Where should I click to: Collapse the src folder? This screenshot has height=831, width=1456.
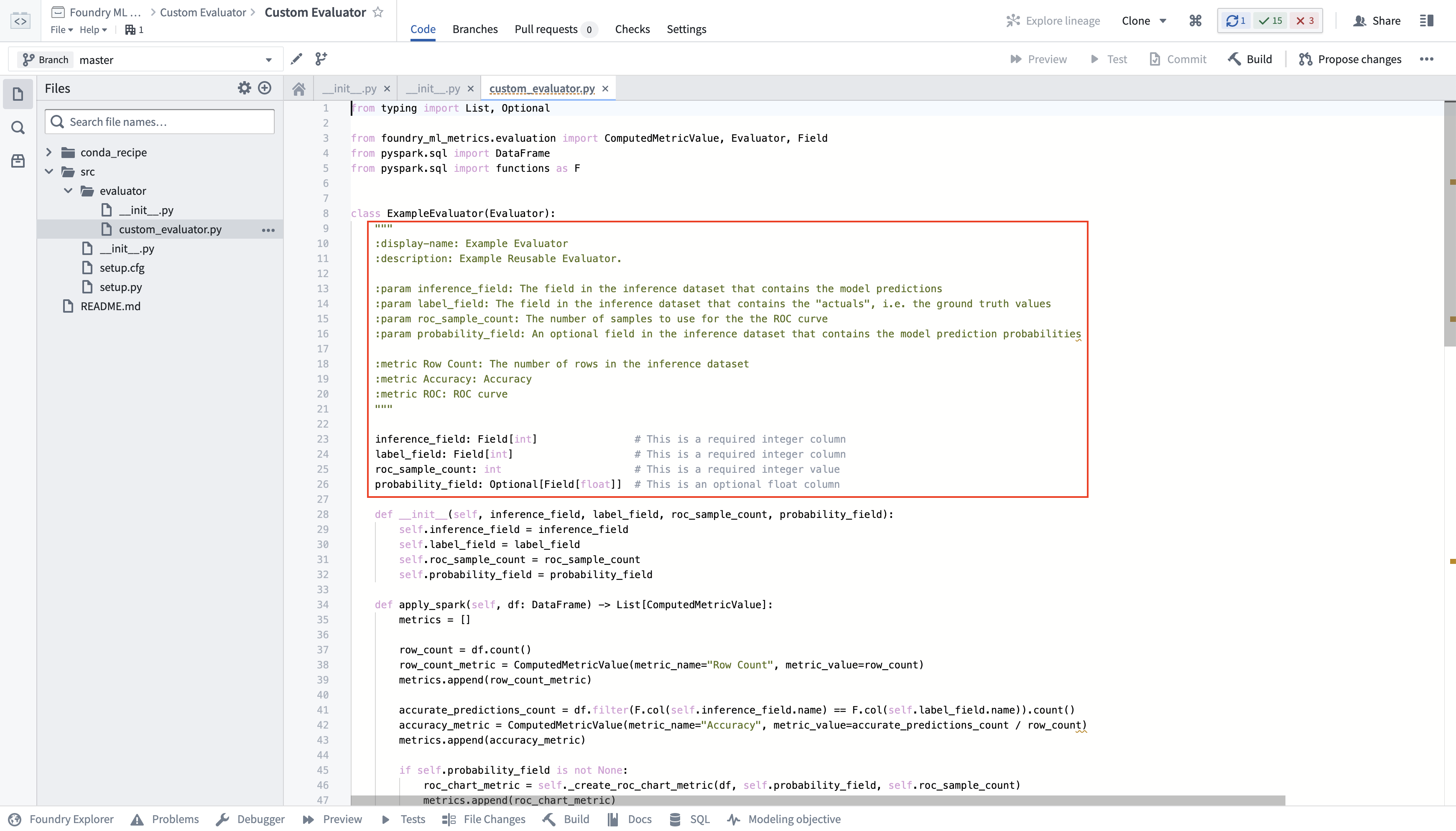click(x=49, y=171)
